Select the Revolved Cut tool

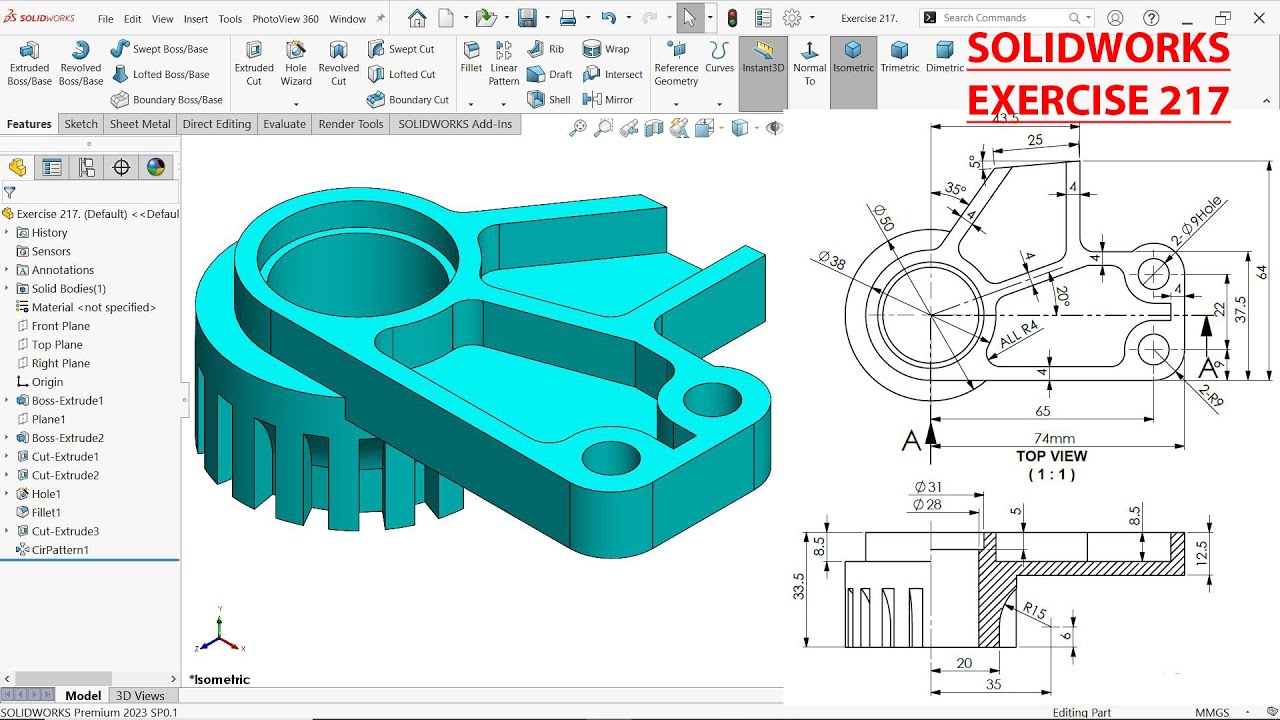coord(339,63)
